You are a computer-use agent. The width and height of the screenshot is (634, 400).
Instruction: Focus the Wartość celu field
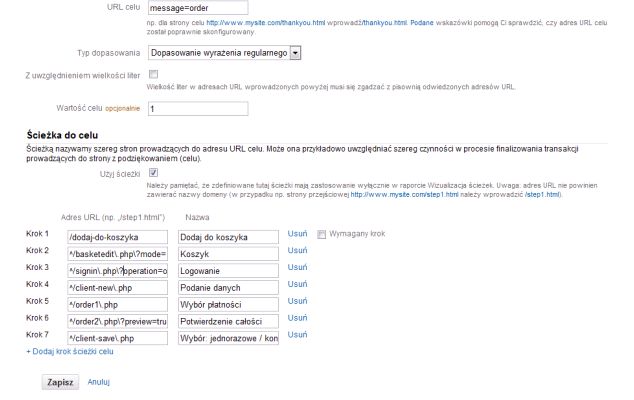[196, 107]
